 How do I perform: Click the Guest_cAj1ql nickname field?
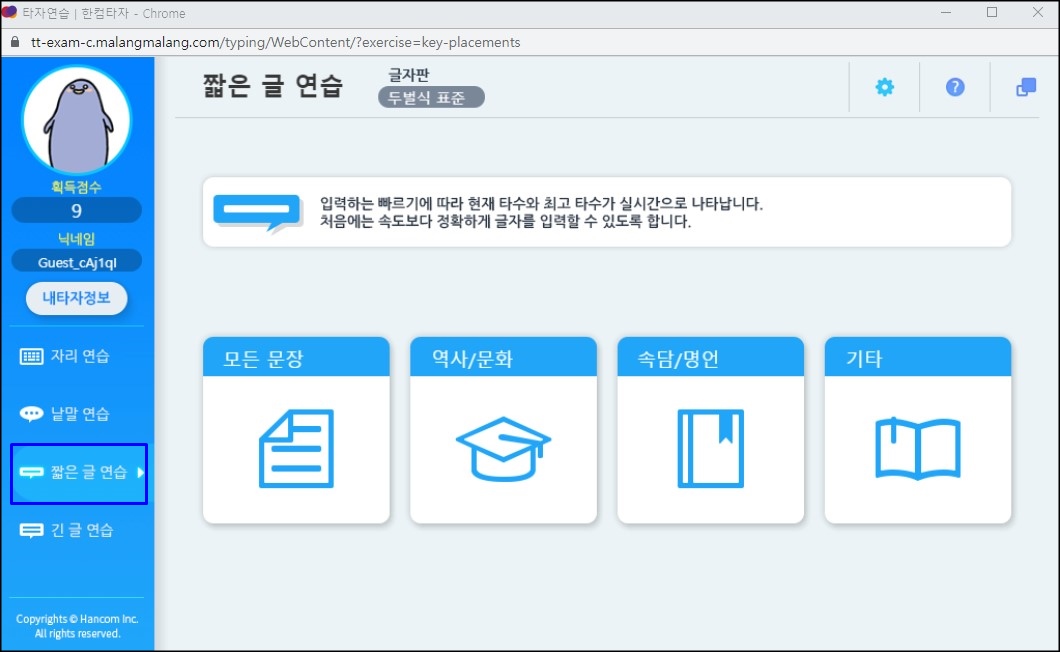pos(76,262)
